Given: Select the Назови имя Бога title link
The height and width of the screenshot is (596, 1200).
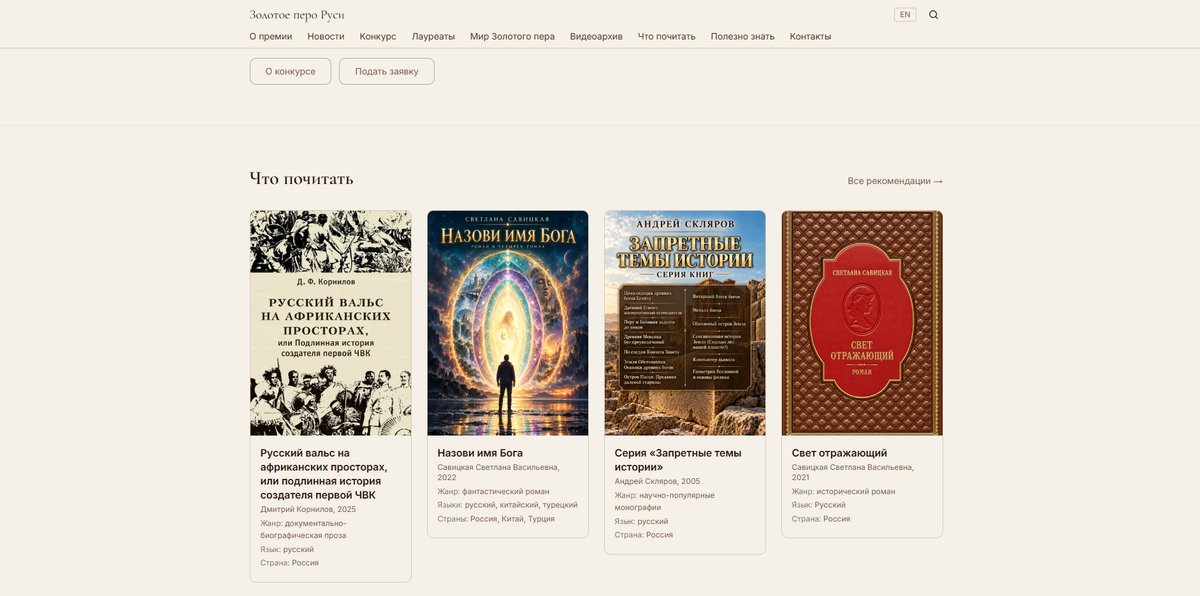Looking at the screenshot, I should [x=480, y=453].
